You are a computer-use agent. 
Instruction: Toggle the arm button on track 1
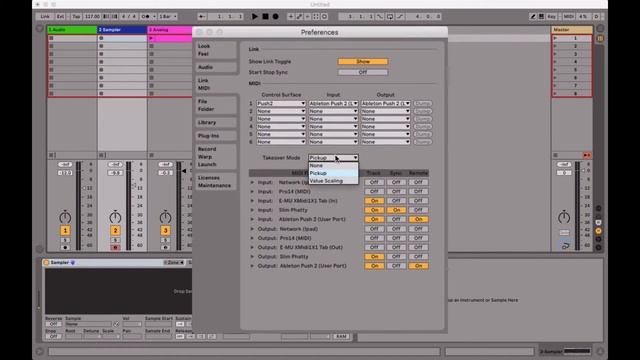pos(65,247)
